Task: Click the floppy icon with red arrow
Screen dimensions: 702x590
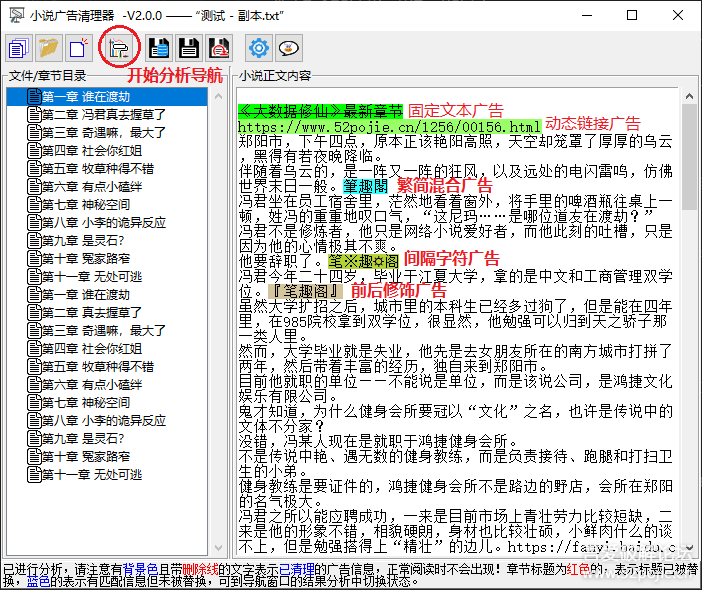Action: pyautogui.click(x=219, y=48)
